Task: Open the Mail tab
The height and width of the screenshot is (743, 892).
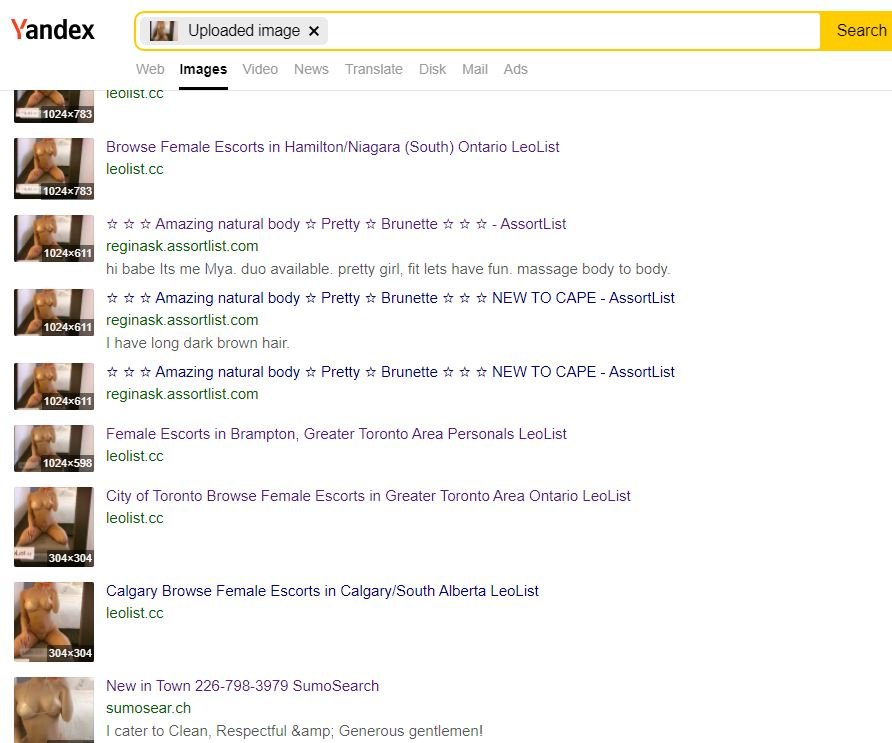Action: click(475, 69)
